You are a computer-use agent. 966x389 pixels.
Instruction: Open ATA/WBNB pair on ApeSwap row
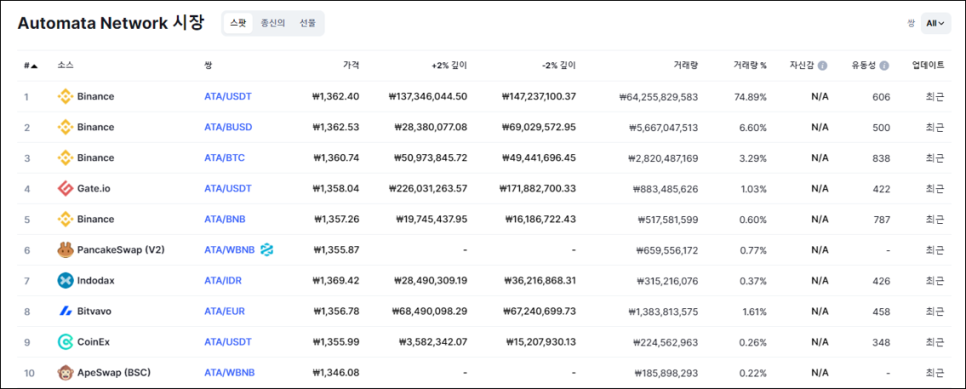tap(229, 373)
